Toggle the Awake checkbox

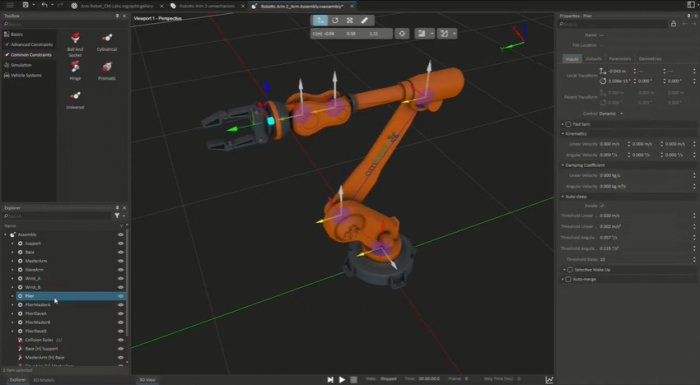(602, 205)
